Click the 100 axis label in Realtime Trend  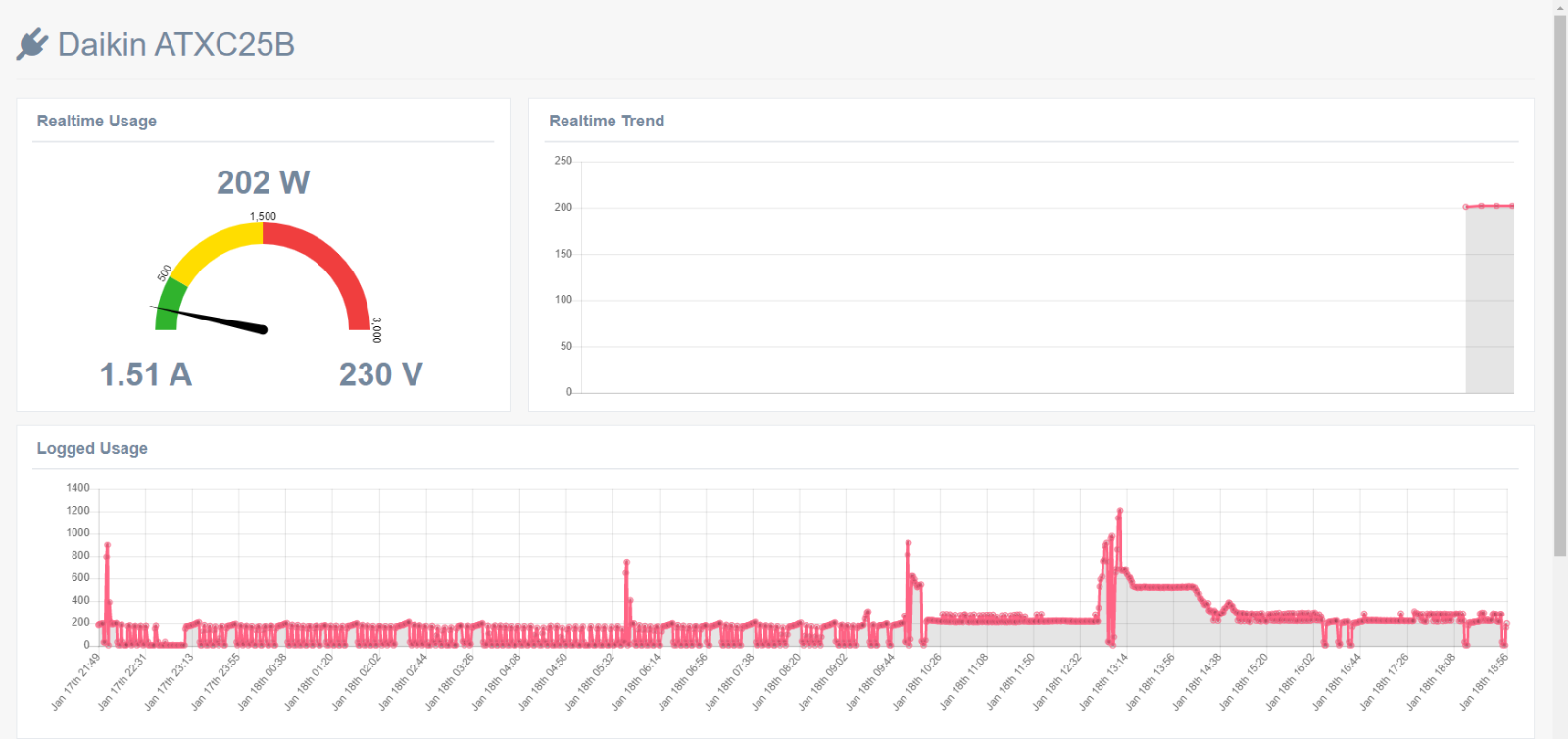[x=563, y=300]
